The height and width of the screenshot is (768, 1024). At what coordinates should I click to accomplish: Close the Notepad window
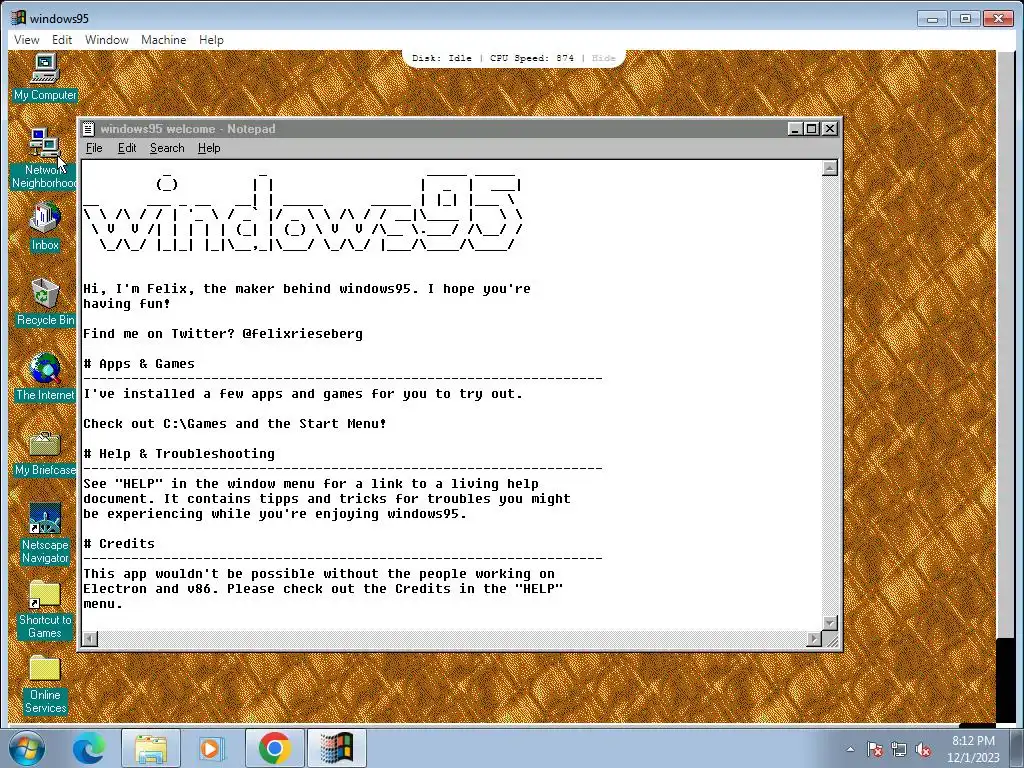(x=830, y=129)
